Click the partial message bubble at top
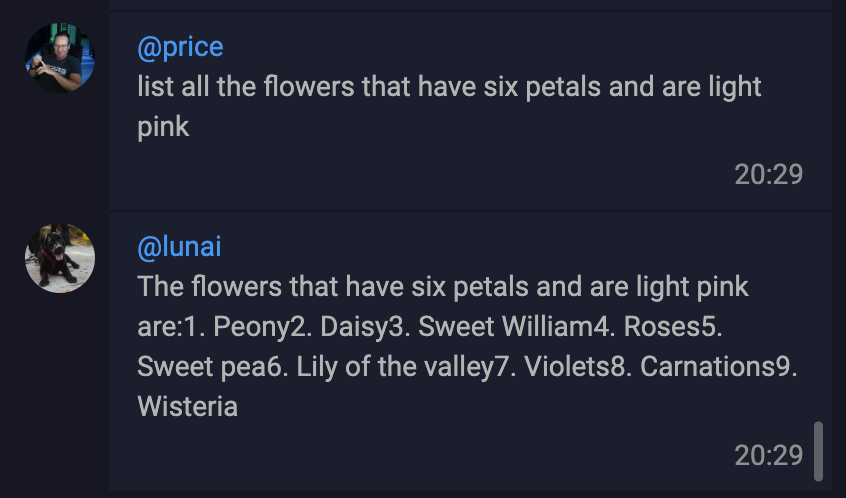Image resolution: width=846 pixels, height=498 pixels. point(470,4)
